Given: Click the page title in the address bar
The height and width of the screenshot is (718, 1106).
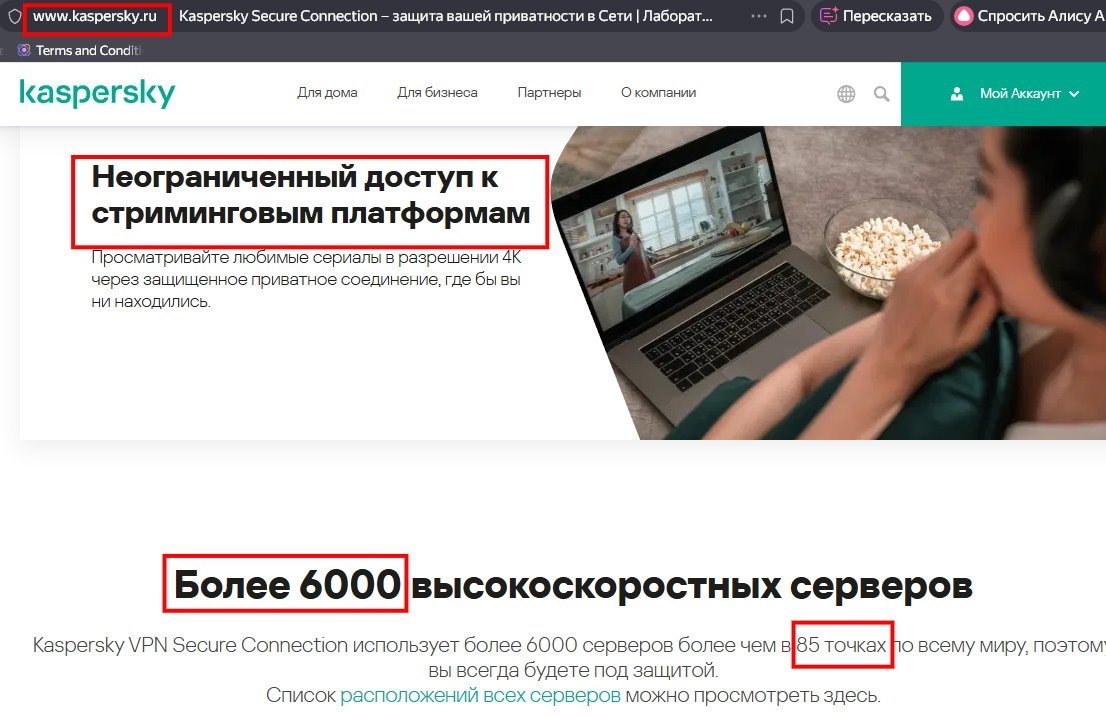Looking at the screenshot, I should coord(446,16).
